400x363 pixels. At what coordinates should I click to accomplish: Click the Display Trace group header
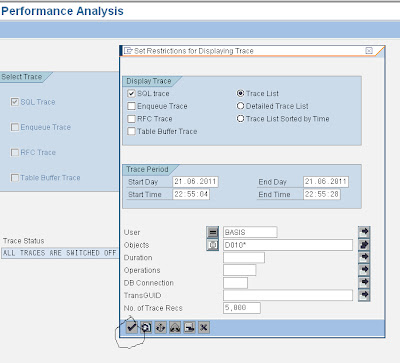(149, 81)
